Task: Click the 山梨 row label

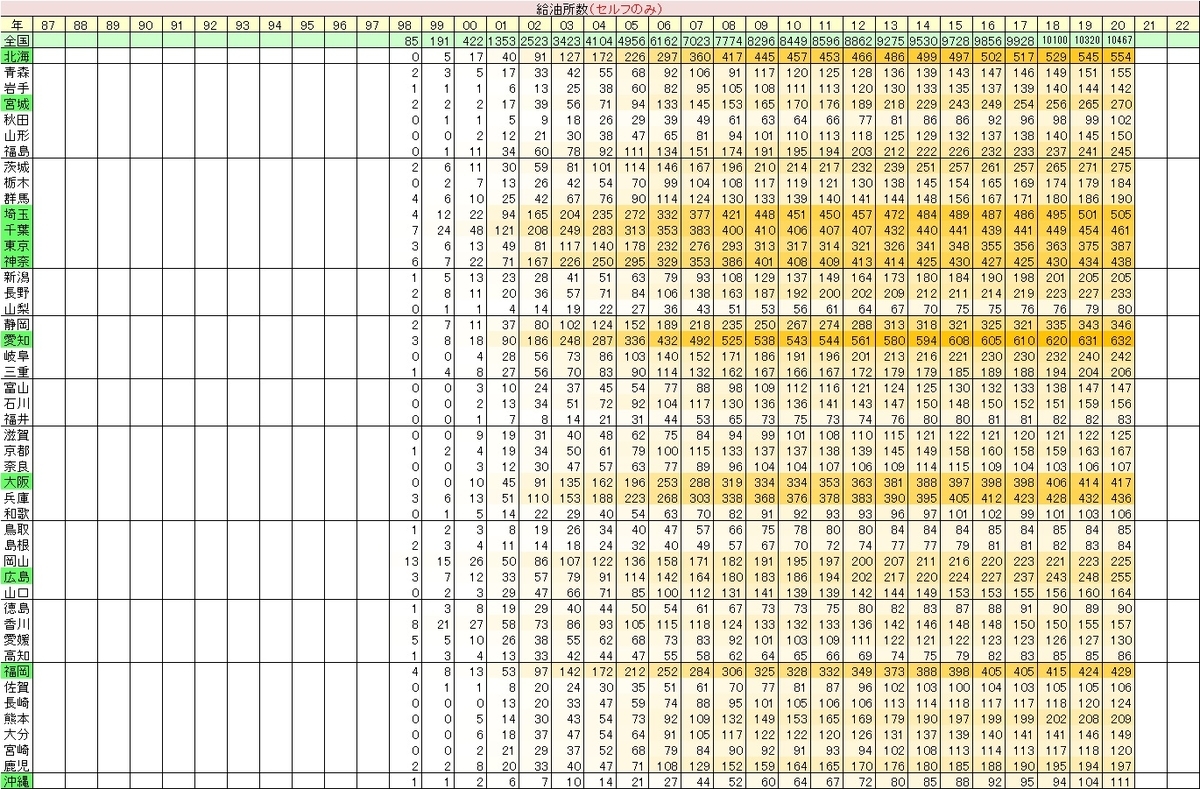Action: click(x=16, y=308)
